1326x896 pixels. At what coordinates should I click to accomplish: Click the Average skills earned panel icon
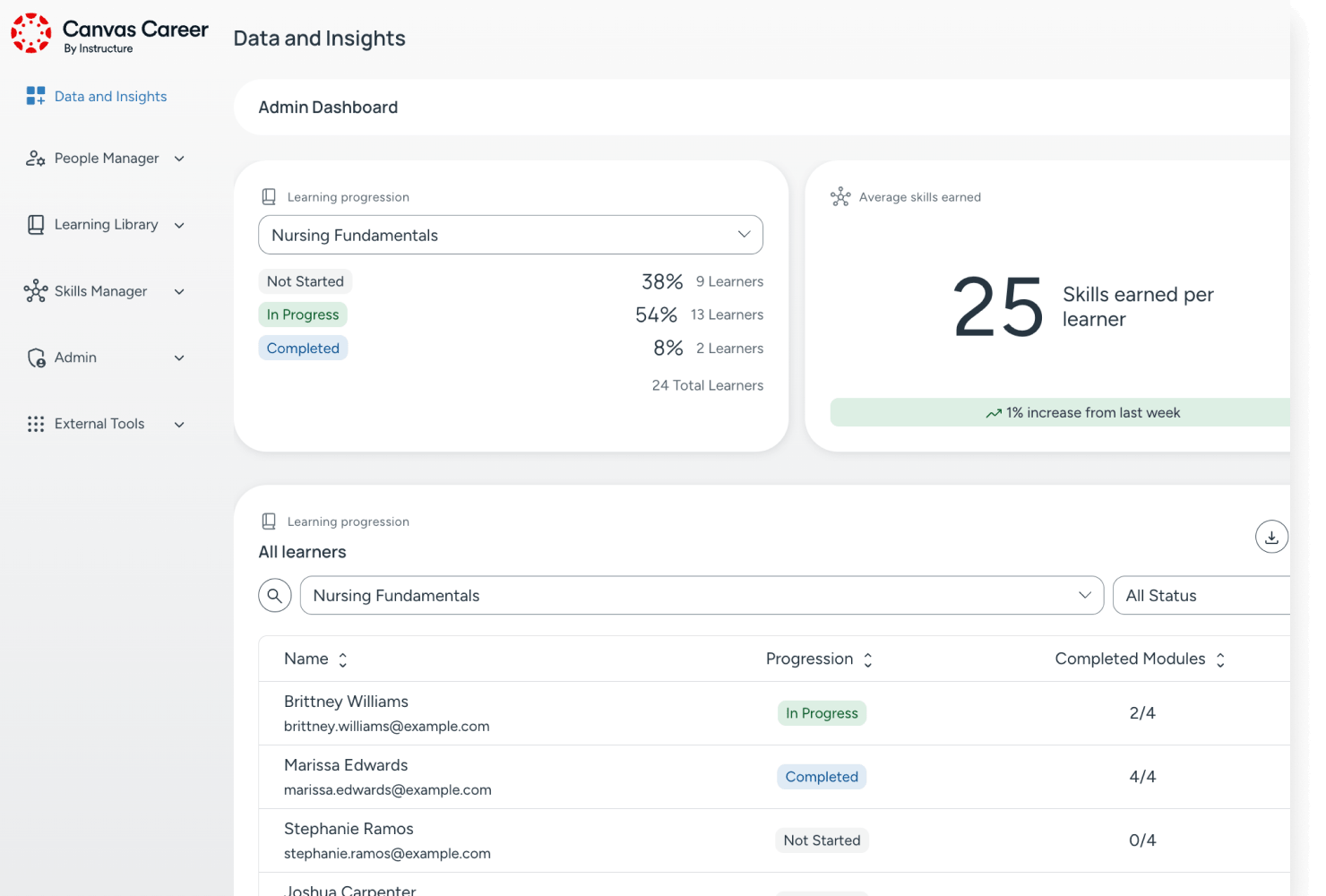pos(840,196)
